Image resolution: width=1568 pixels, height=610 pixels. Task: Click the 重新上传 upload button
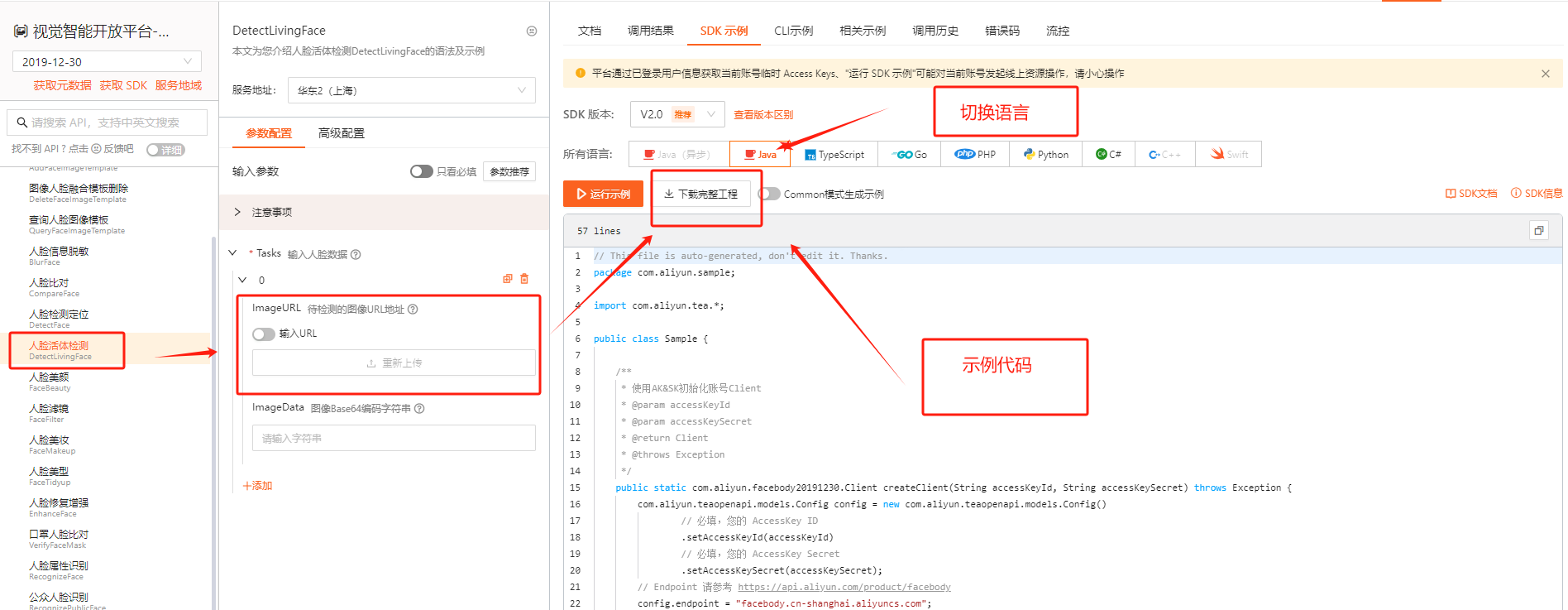(394, 363)
